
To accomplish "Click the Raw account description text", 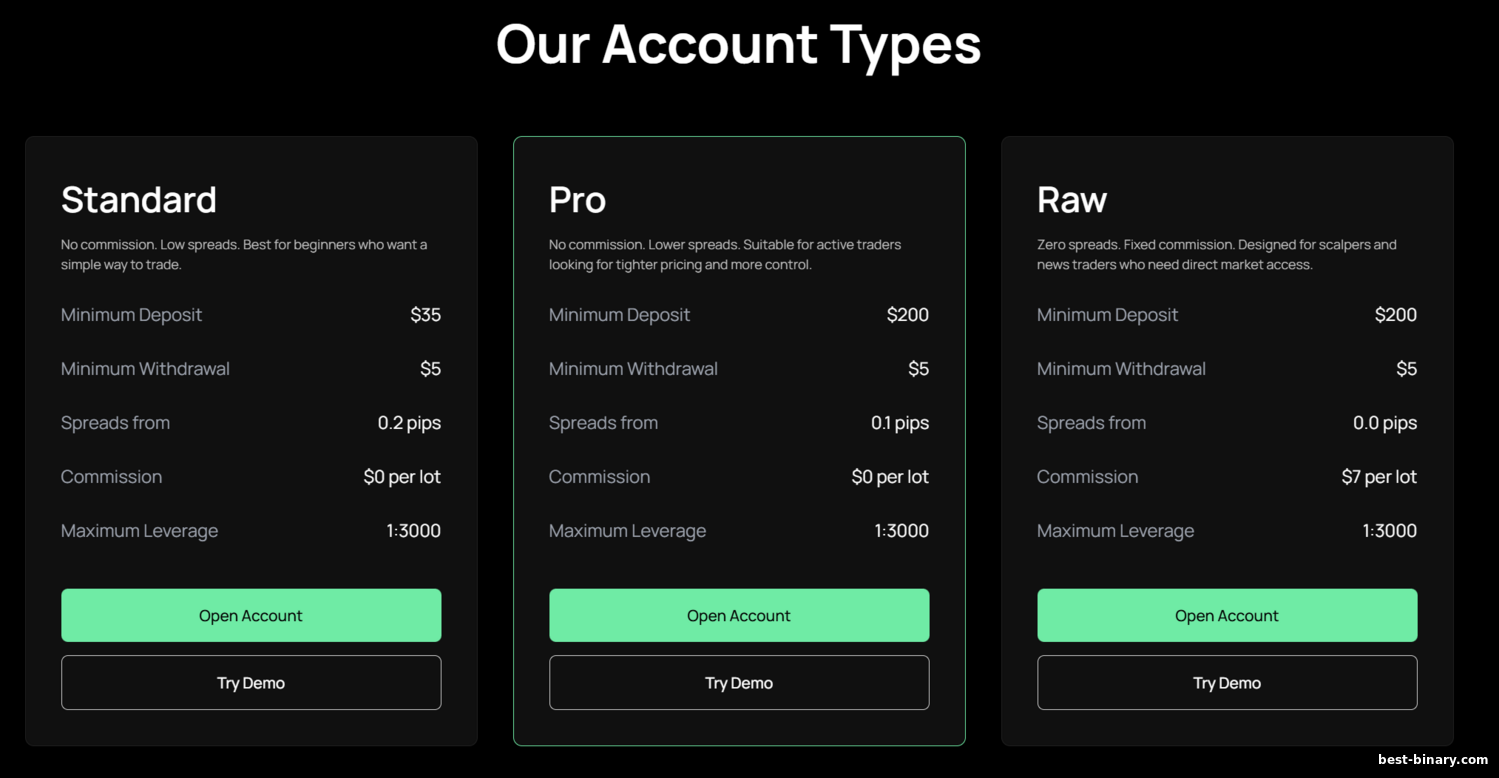I will tap(1216, 254).
